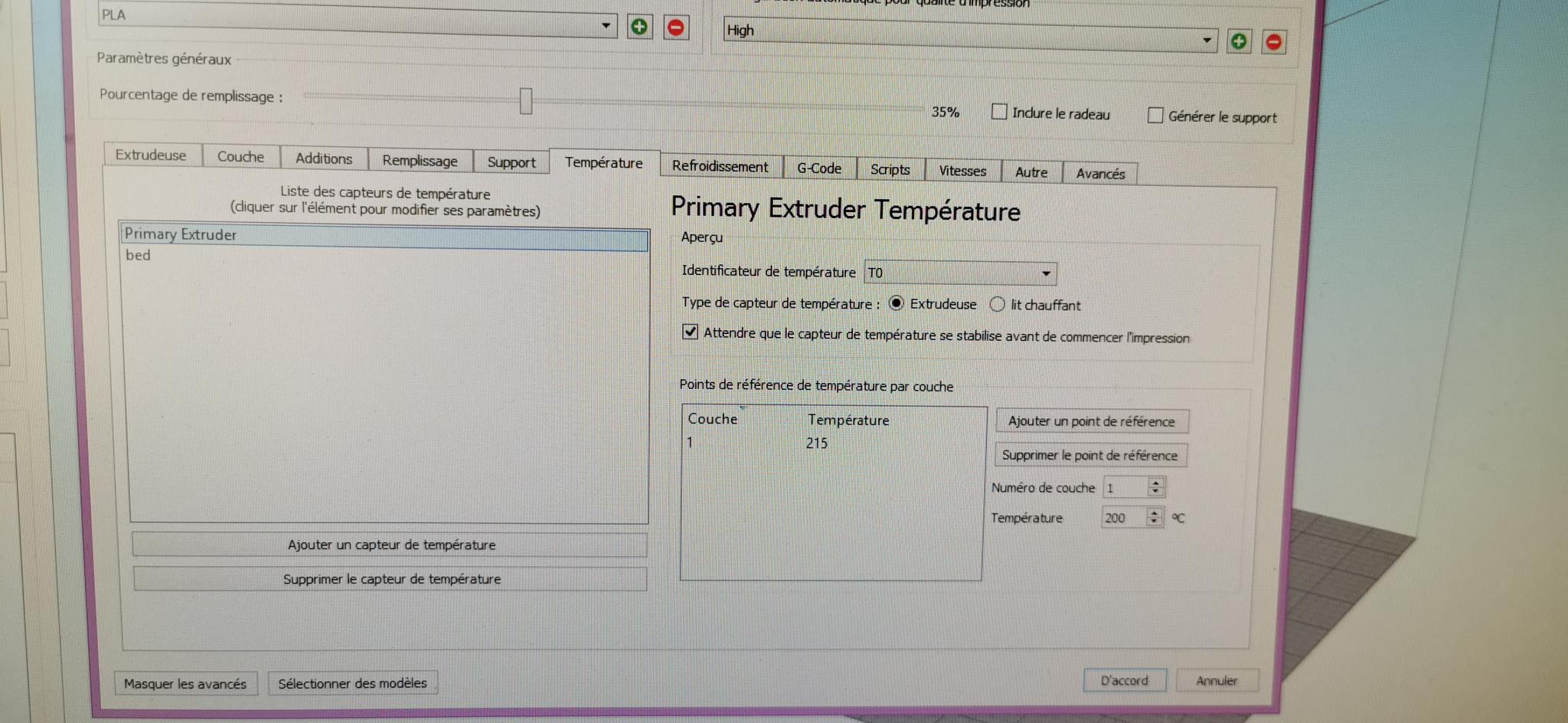Cancel the dialog with Annuler
This screenshot has height=723, width=1568.
coord(1217,680)
